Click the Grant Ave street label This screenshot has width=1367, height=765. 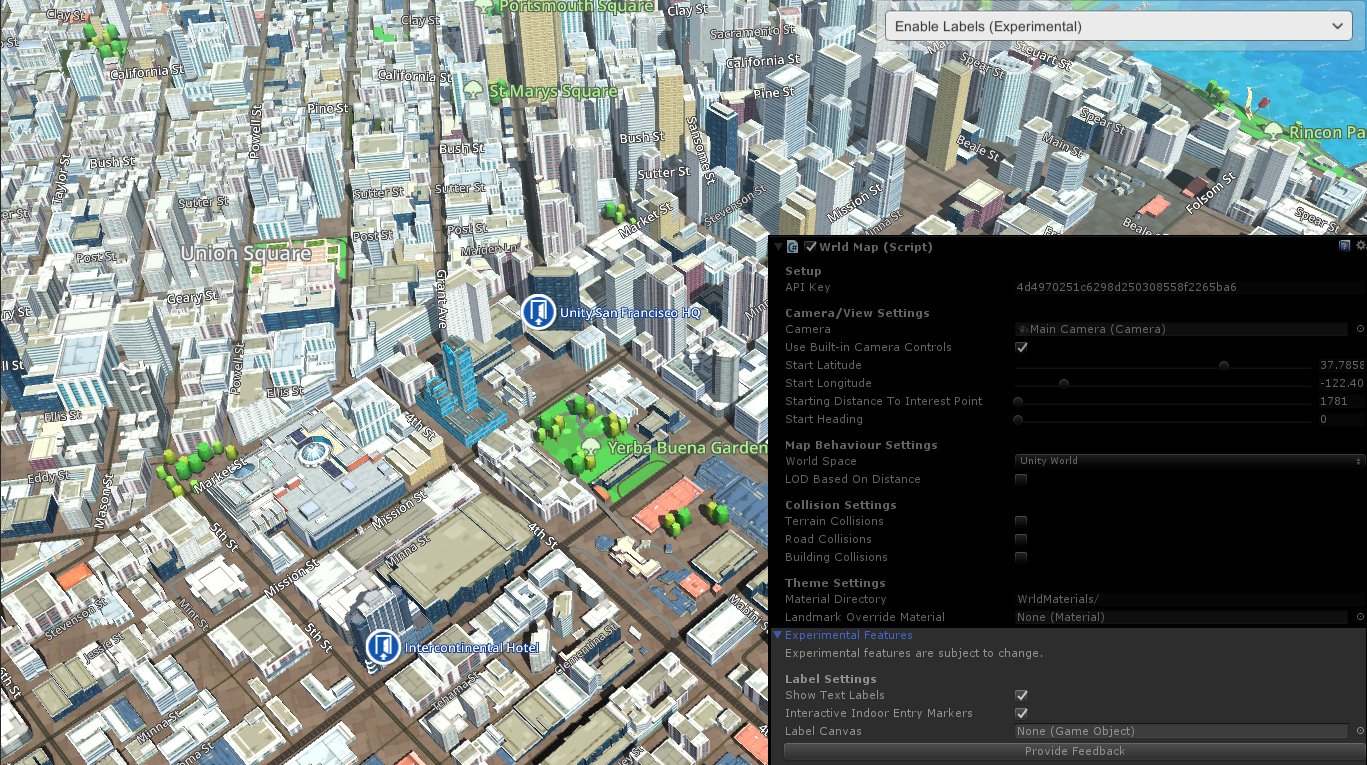pyautogui.click(x=441, y=298)
